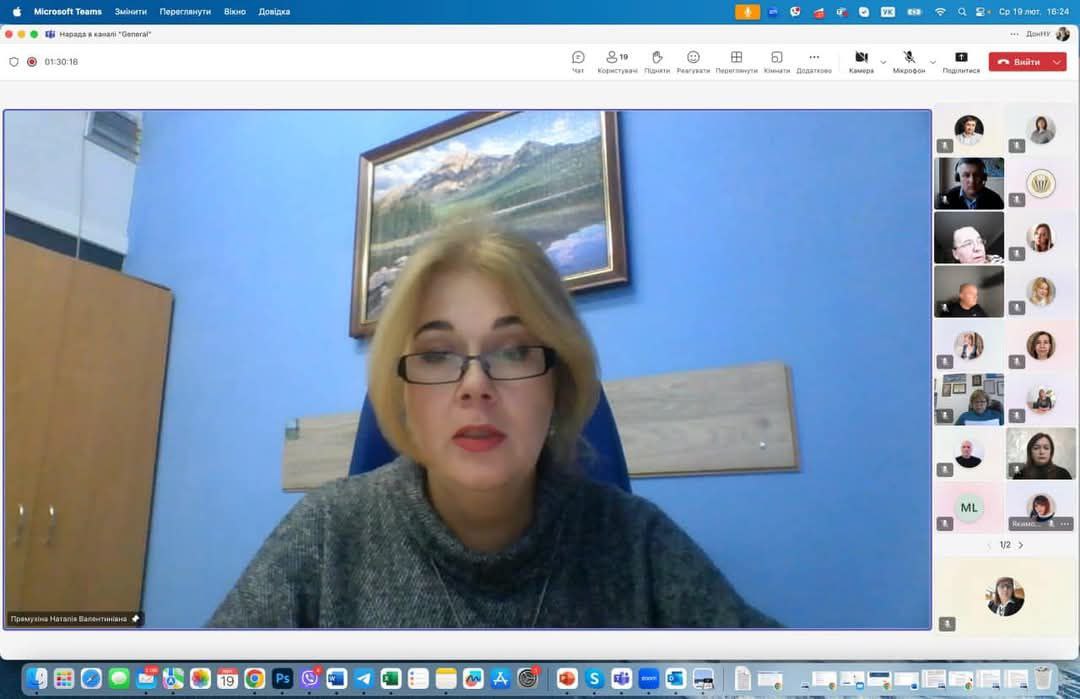Open Launchpad from the Dock
The height and width of the screenshot is (699, 1080).
click(63, 679)
